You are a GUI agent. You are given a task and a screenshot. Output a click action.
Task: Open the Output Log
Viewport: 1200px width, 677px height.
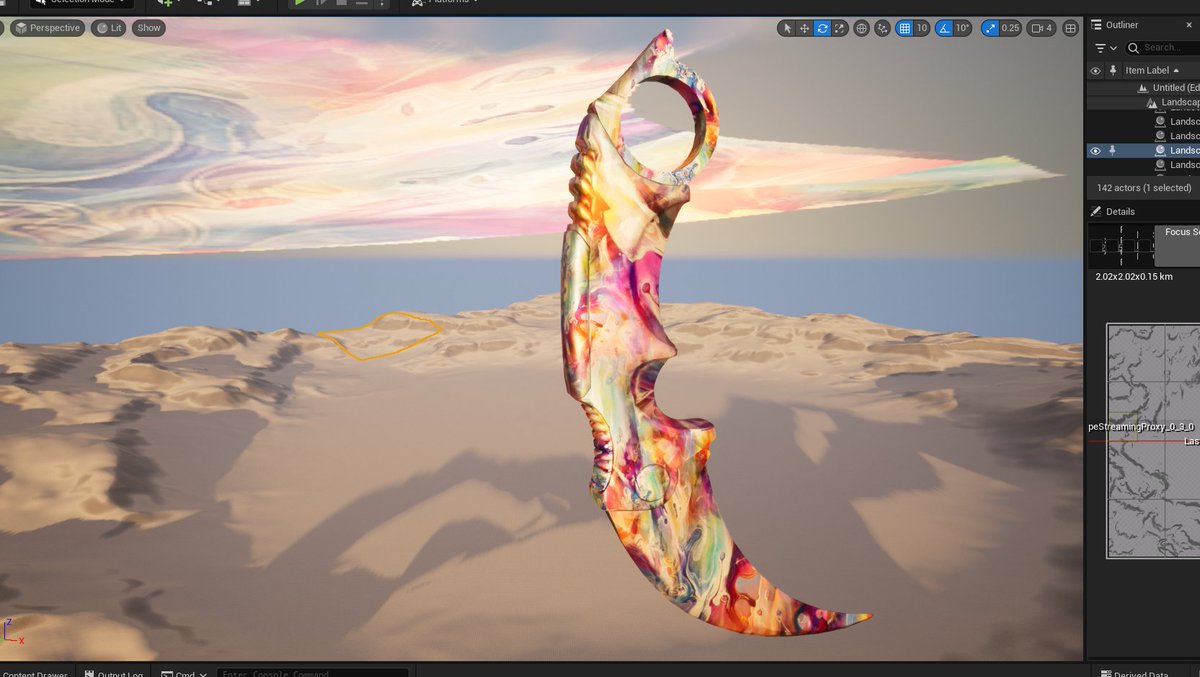113,672
